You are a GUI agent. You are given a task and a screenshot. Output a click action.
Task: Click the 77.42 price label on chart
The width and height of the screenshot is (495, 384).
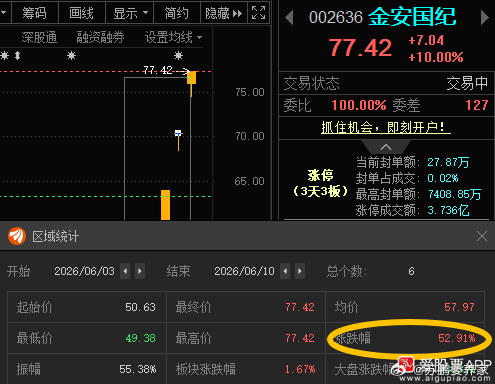coord(158,70)
